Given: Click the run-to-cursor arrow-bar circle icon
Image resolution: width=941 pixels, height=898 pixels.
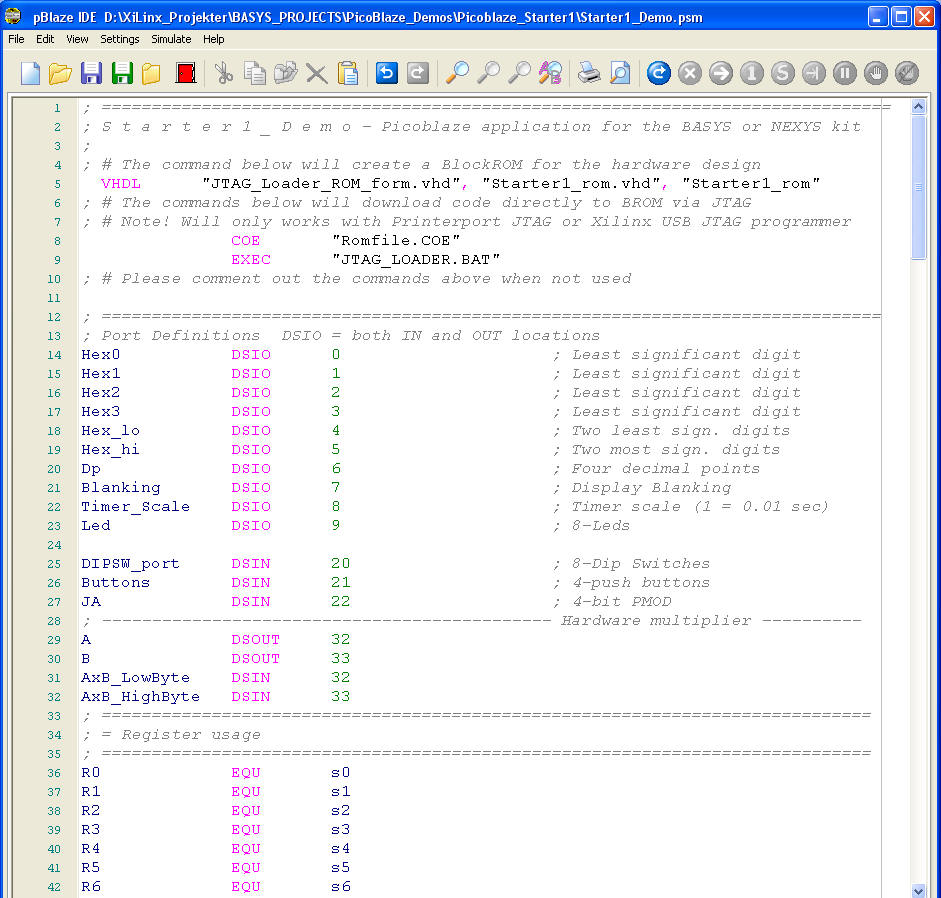Looking at the screenshot, I should [814, 73].
